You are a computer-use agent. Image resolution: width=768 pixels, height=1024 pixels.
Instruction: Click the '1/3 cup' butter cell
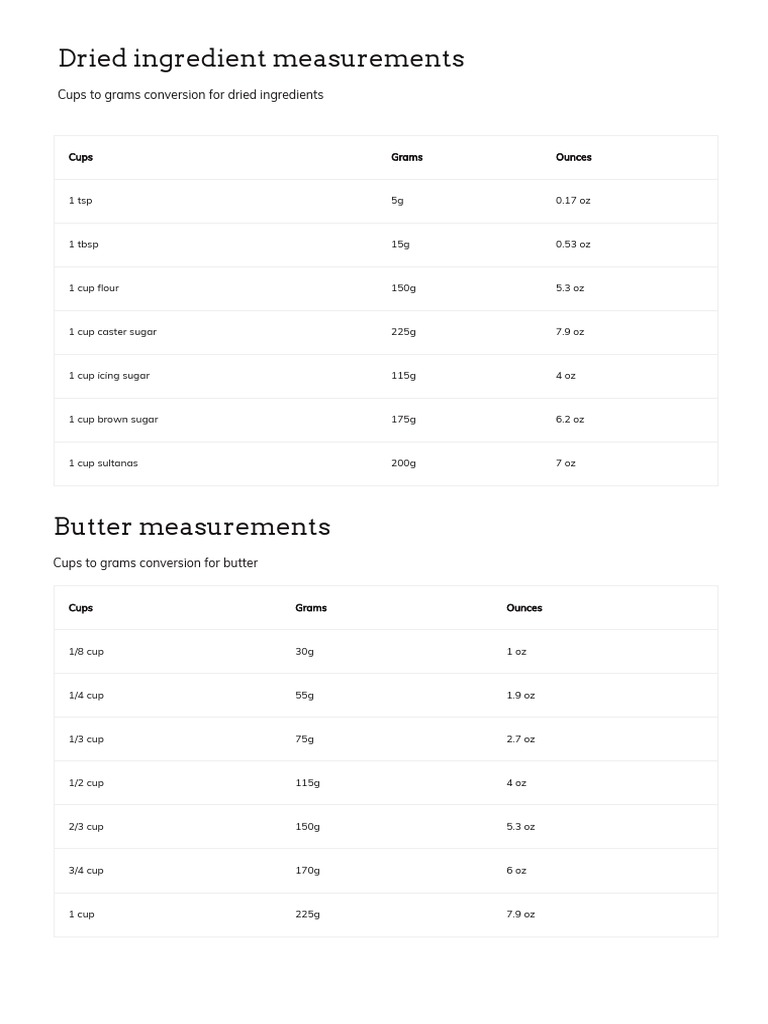[x=86, y=739]
